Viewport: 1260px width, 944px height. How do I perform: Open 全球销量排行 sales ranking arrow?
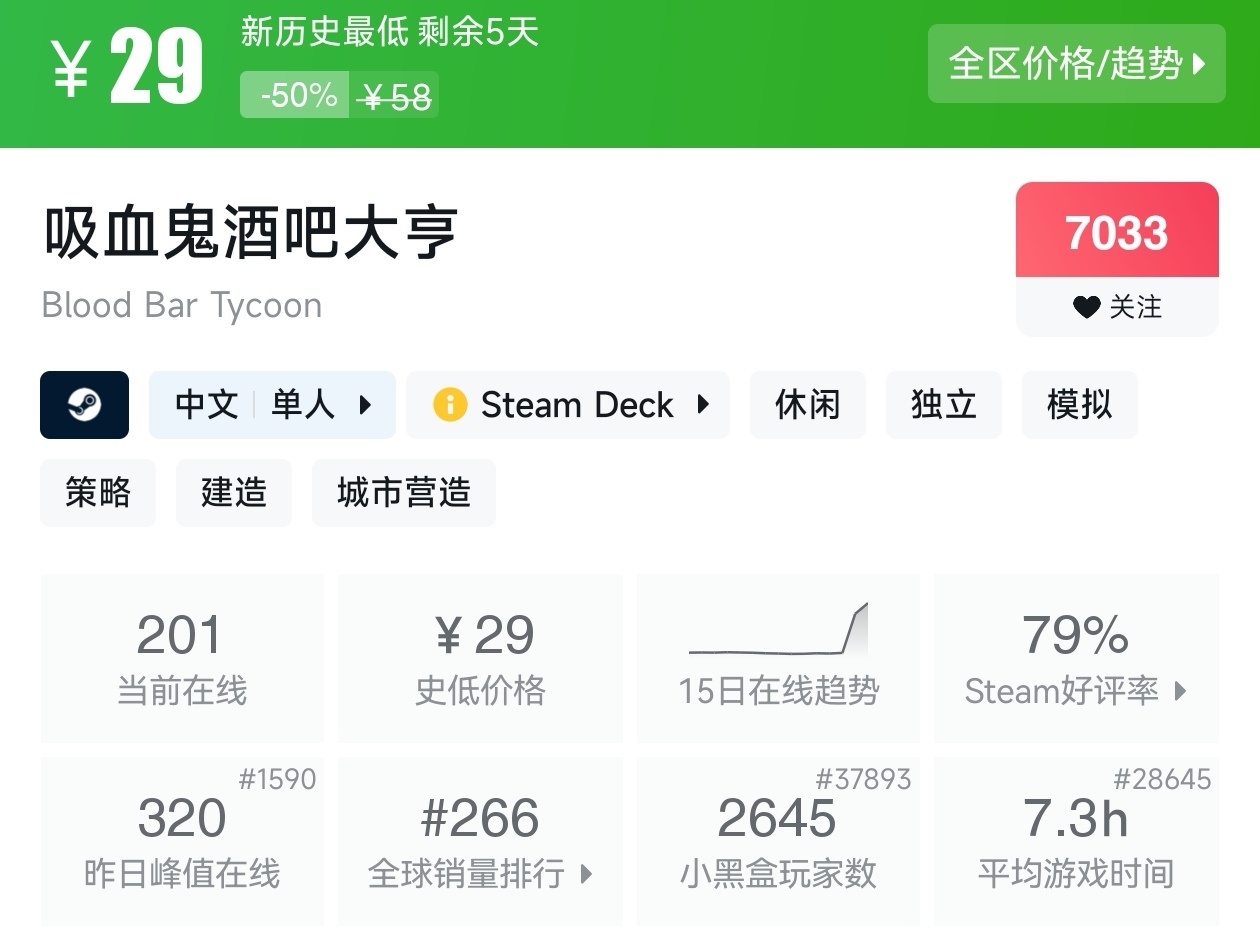pyautogui.click(x=587, y=874)
